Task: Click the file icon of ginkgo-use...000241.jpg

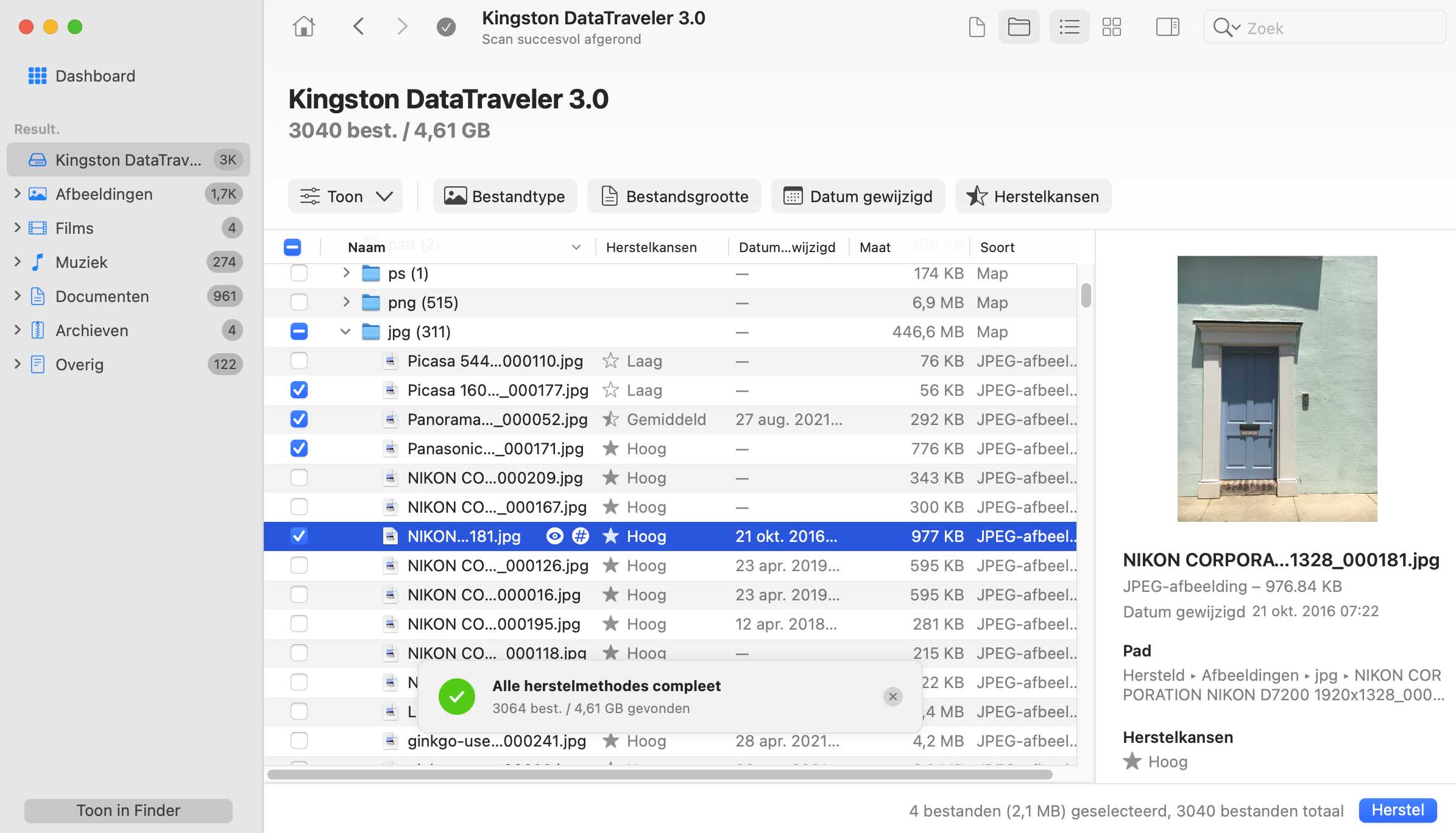Action: coord(391,741)
